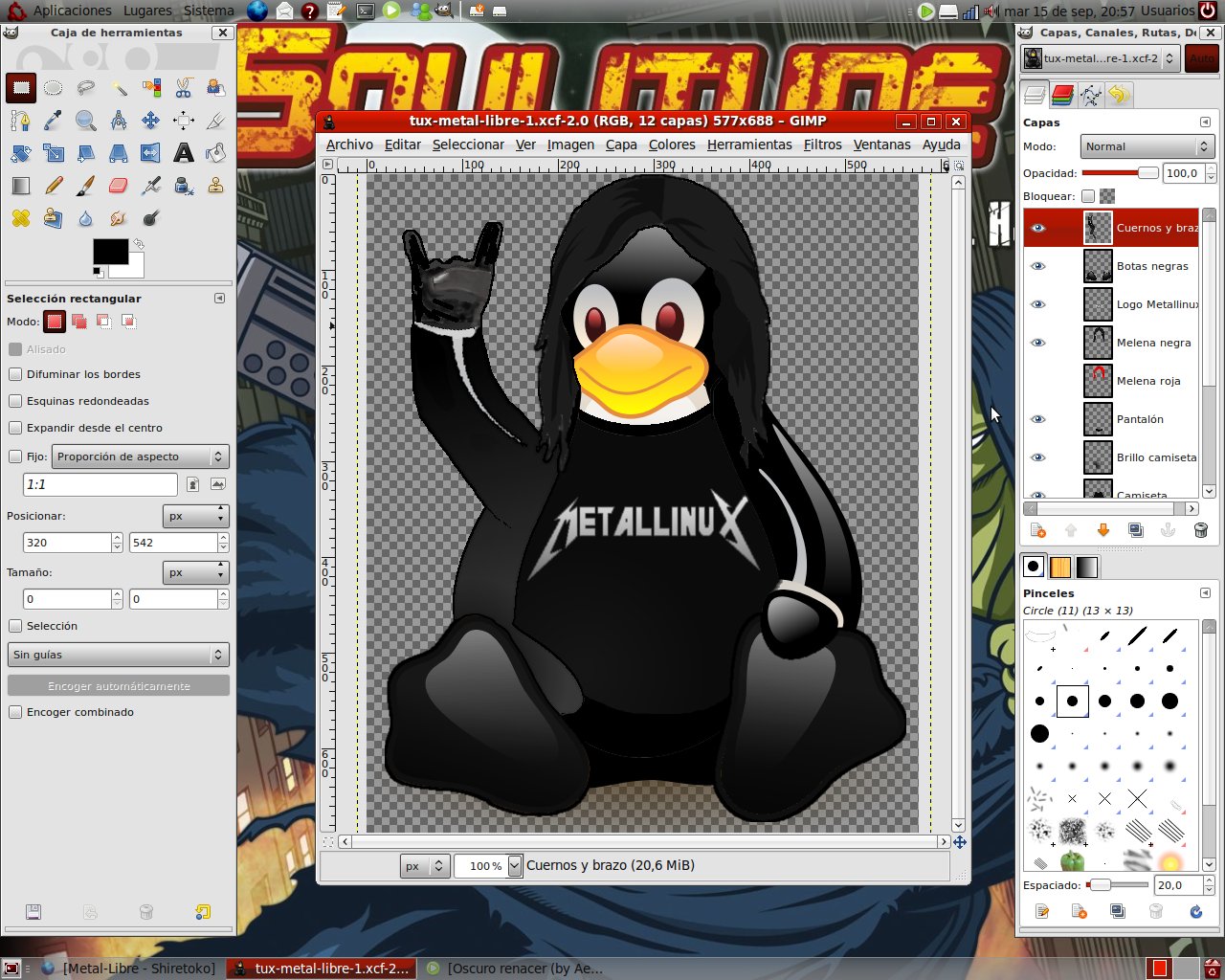Open the Aplicaciones panel menu
1225x980 pixels.
pos(73,11)
